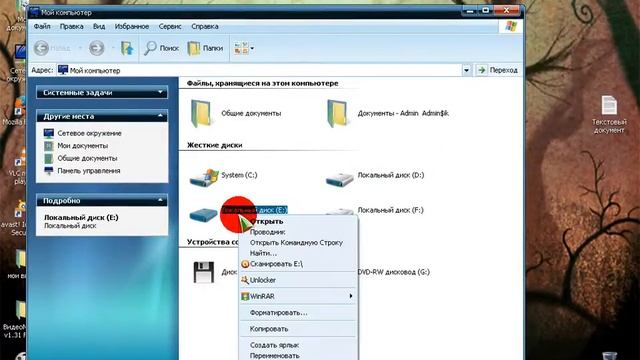Expand the WinRAR submenu
This screenshot has height=360, width=640.
pyautogui.click(x=298, y=296)
